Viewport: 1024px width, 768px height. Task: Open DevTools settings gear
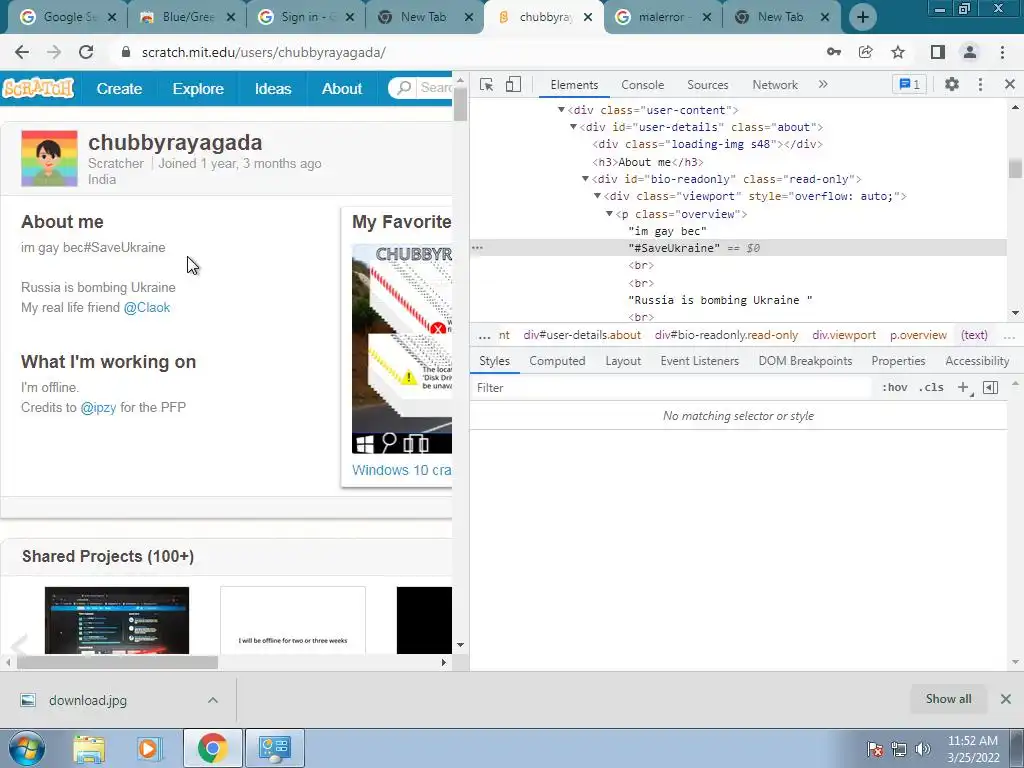pos(952,84)
